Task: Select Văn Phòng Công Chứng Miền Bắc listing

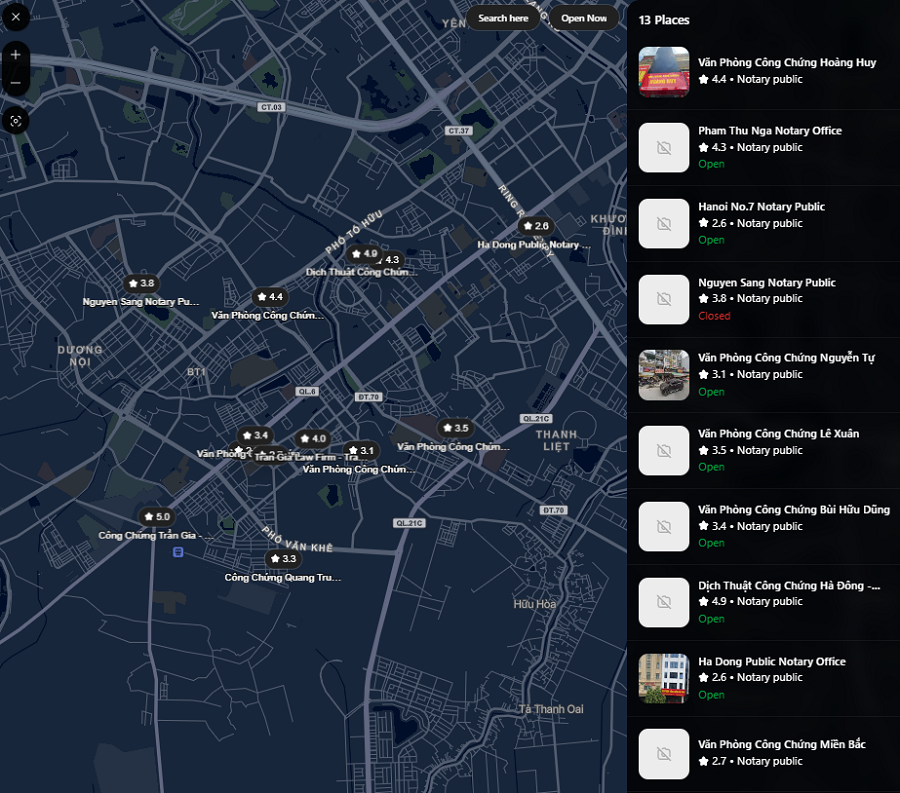Action: pyautogui.click(x=781, y=745)
